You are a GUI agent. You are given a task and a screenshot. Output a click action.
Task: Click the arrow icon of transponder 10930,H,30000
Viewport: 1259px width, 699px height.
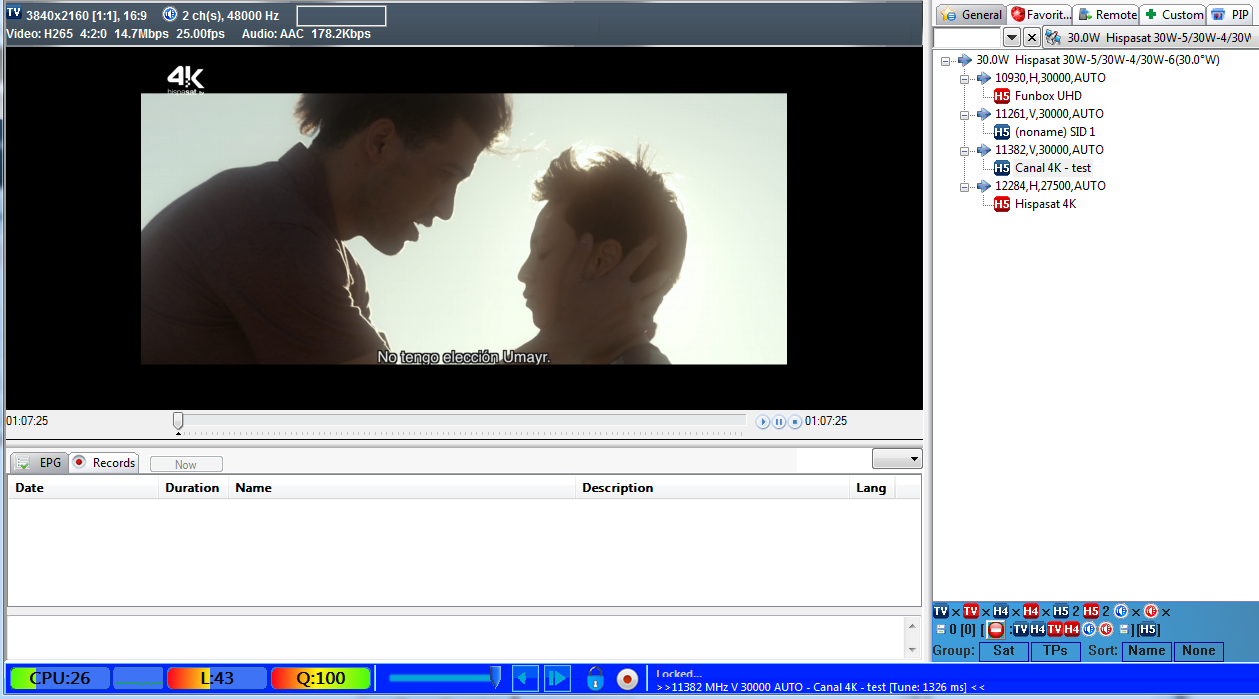click(x=984, y=78)
